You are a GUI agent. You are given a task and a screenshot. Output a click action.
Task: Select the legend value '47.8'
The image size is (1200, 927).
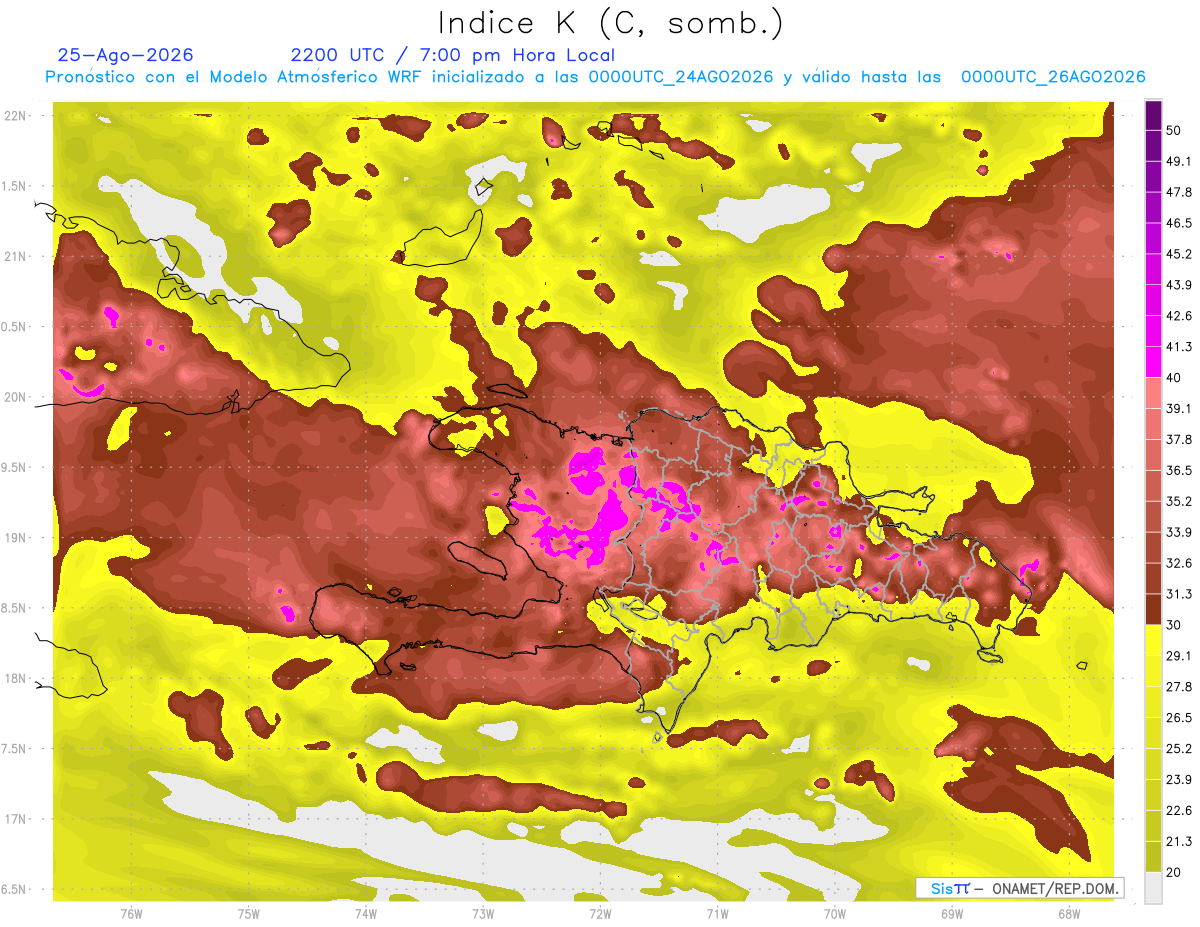pos(1179,192)
